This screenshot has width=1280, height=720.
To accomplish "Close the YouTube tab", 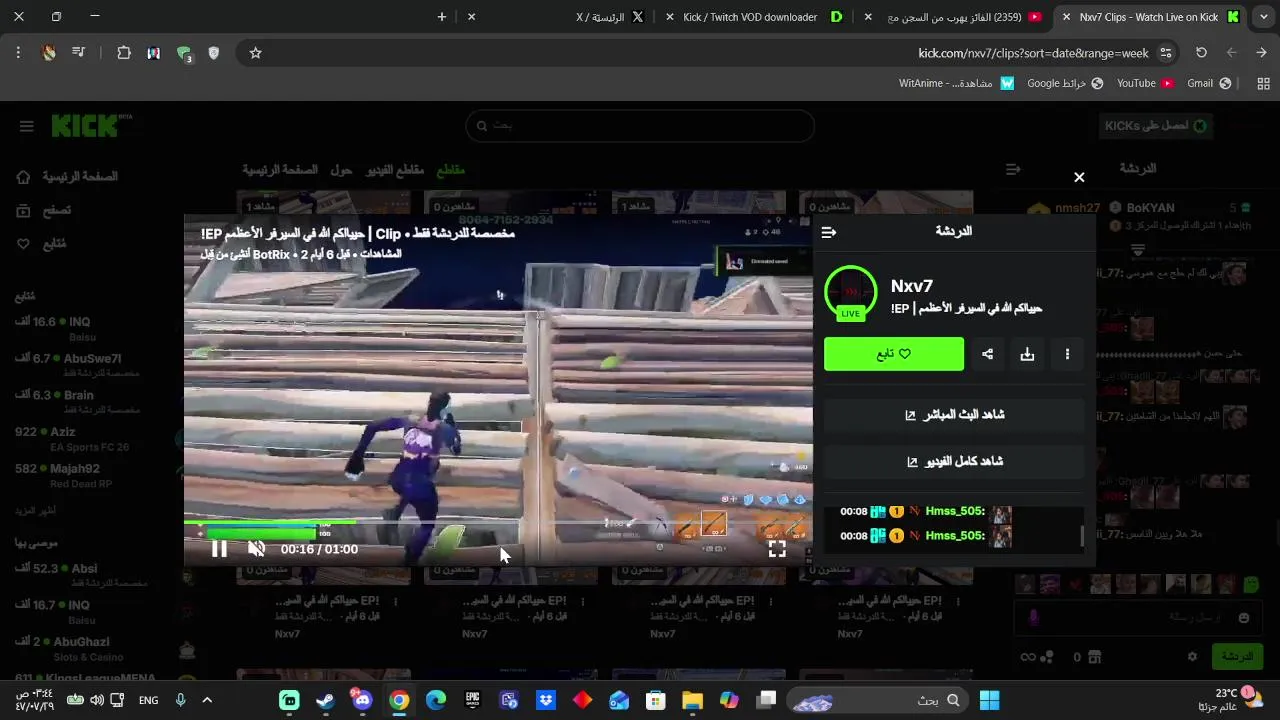I will pos(867,17).
